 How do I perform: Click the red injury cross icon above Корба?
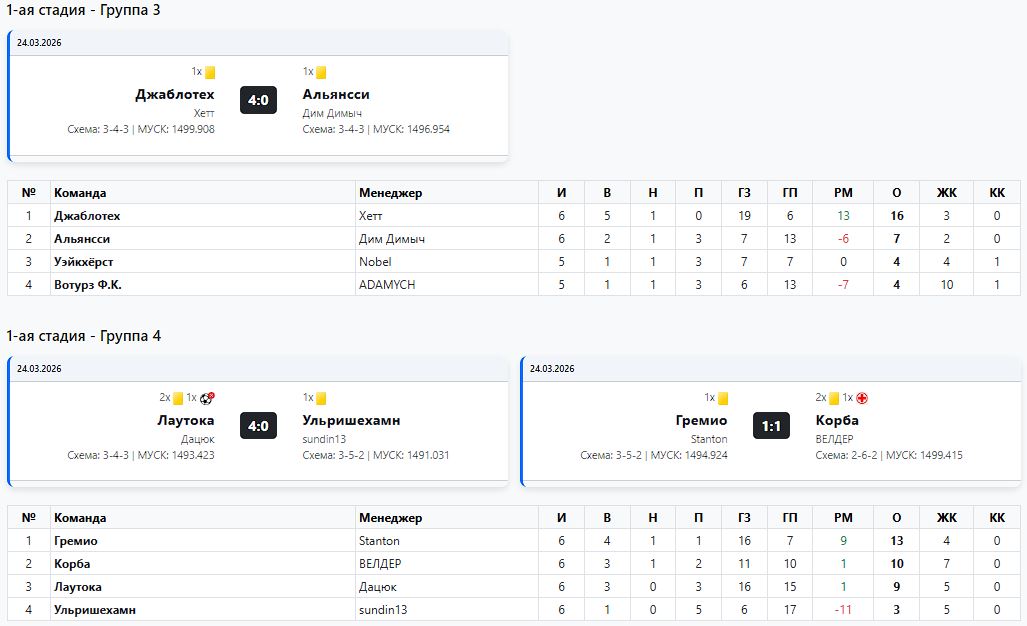point(861,398)
